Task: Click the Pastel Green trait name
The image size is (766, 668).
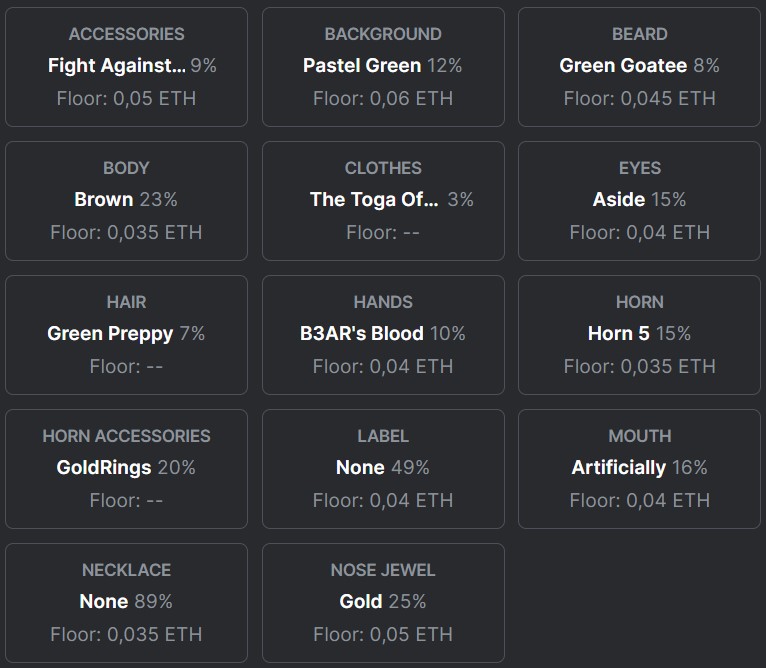Action: click(x=362, y=65)
